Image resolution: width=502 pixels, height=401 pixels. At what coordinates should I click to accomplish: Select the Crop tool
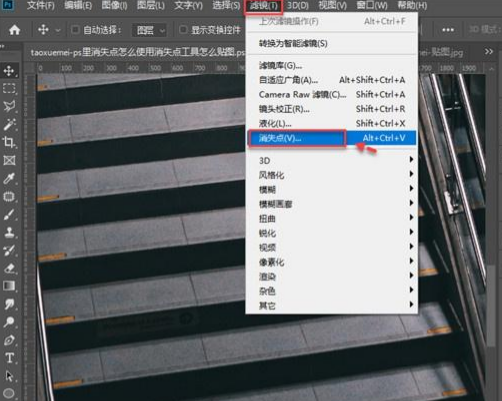tap(9, 142)
